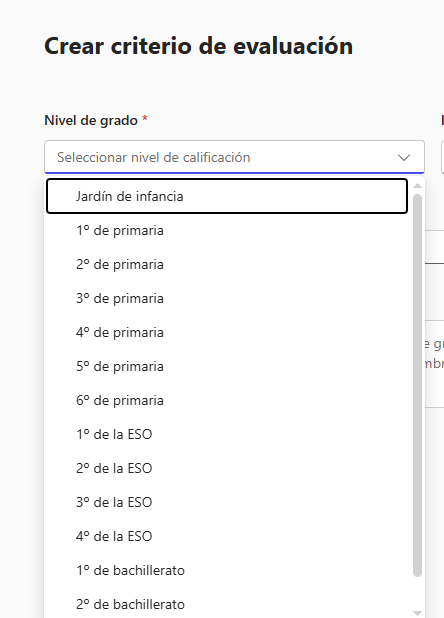Screen dimensions: 444x618
Task: Choose 4º de primaria option
Action: coord(227,332)
